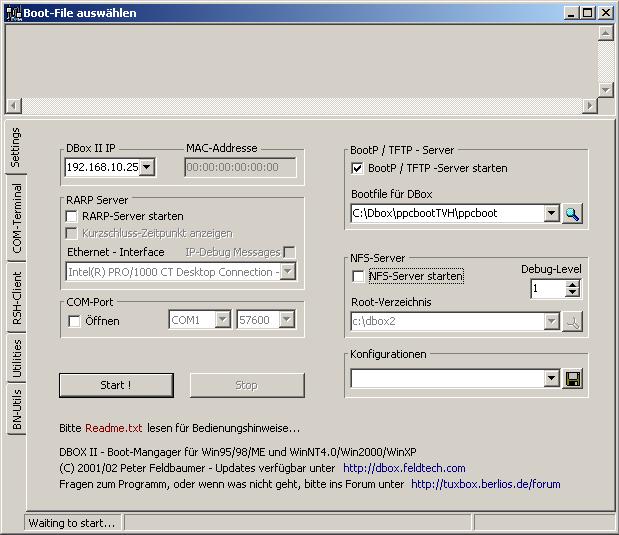619x535 pixels.
Task: Click the DBox II IP address field
Action: (x=103, y=167)
